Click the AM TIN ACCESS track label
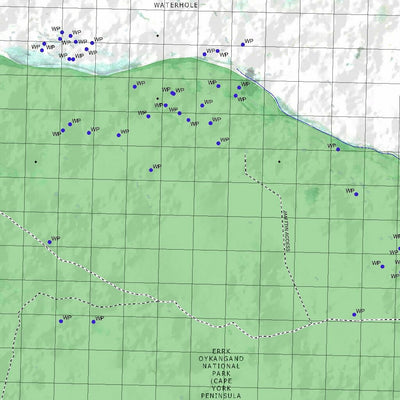 pos(287,230)
